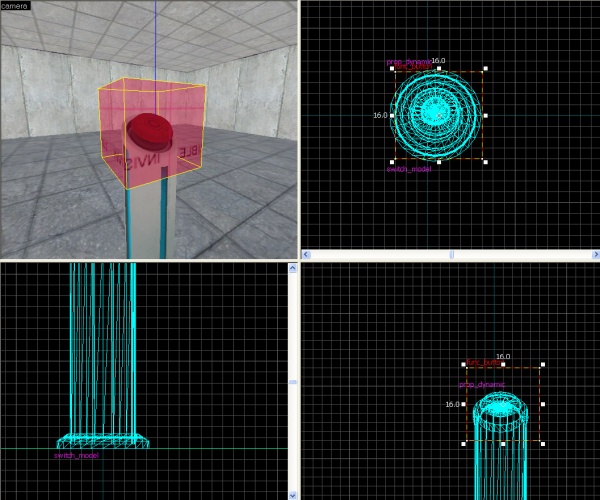This screenshot has width=600, height=500.
Task: Click the top-left selection handle in top view
Action: pos(392,68)
